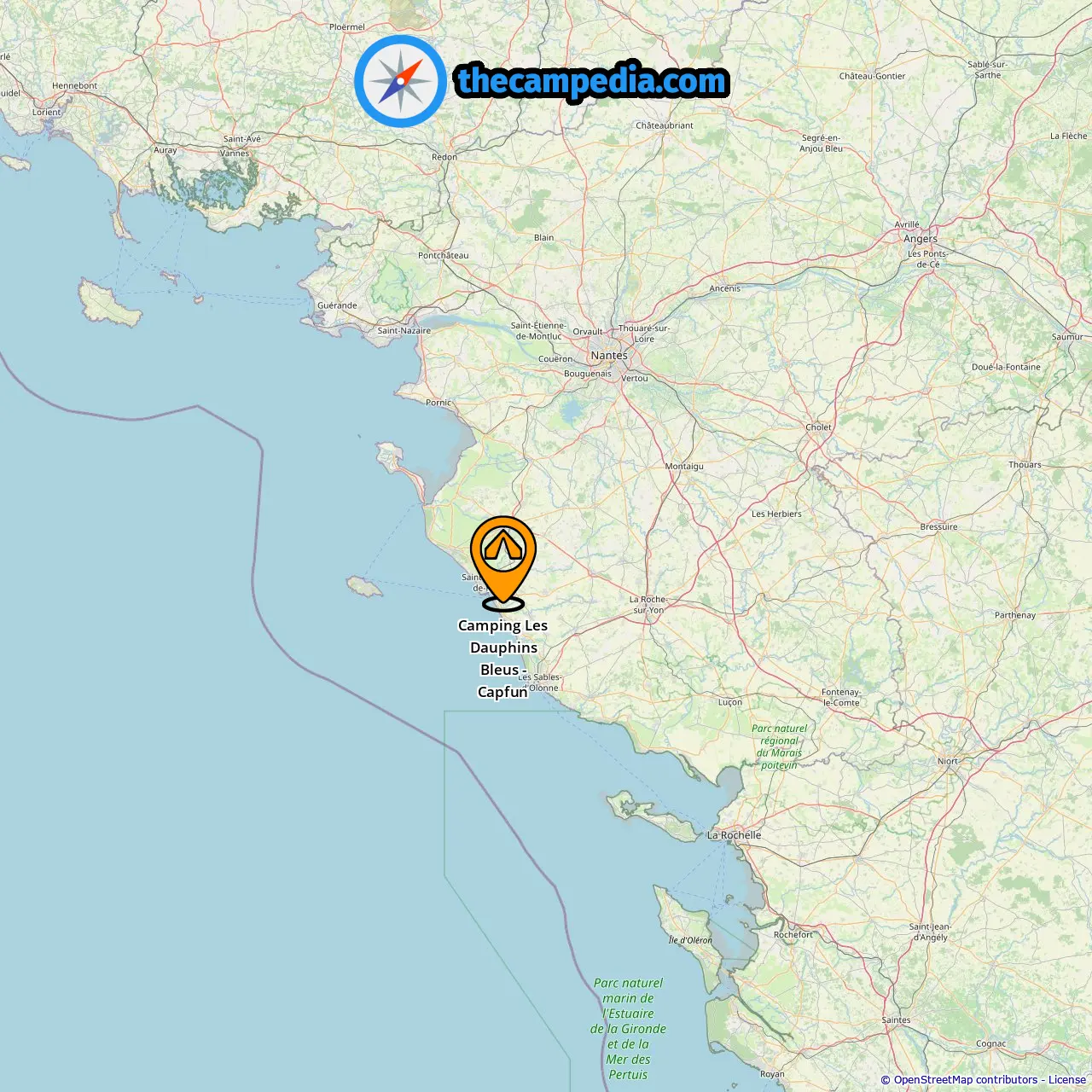Click the Saumur town label
The width and height of the screenshot is (1092, 1092).
tap(1067, 336)
